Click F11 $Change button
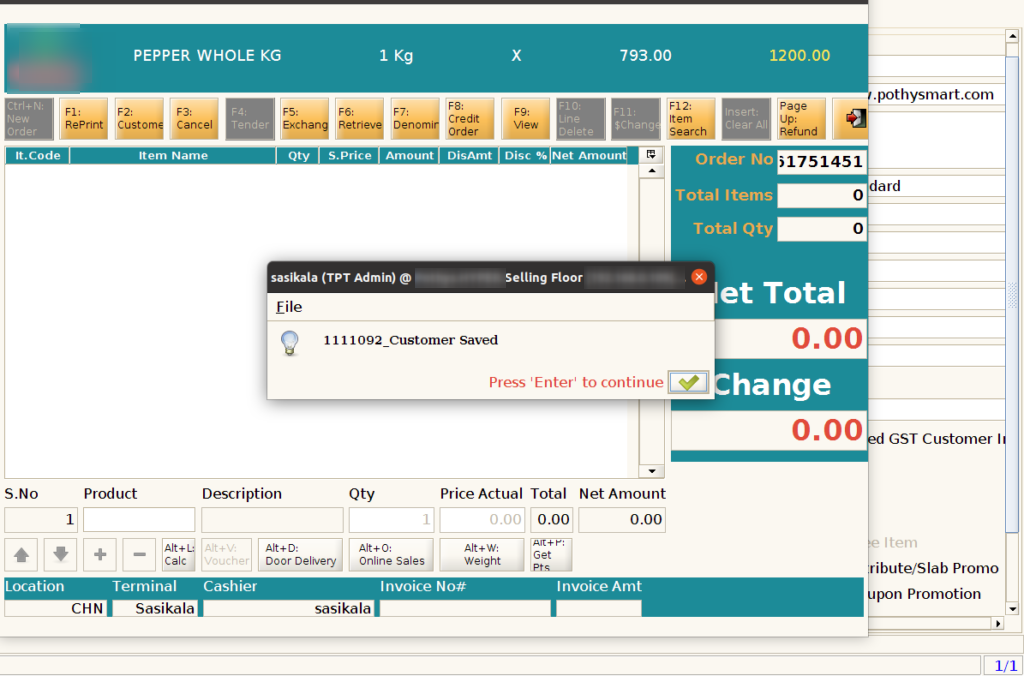Screen dimensions: 1024x676 [635, 119]
